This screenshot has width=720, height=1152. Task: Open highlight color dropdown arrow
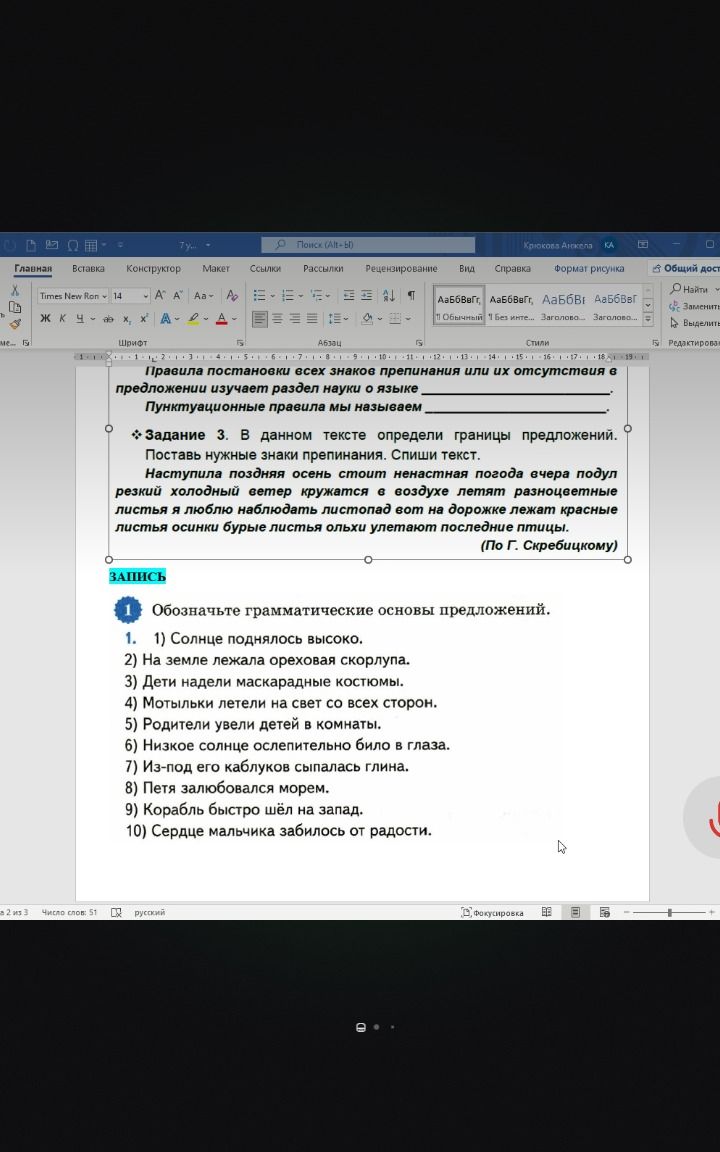tap(206, 319)
